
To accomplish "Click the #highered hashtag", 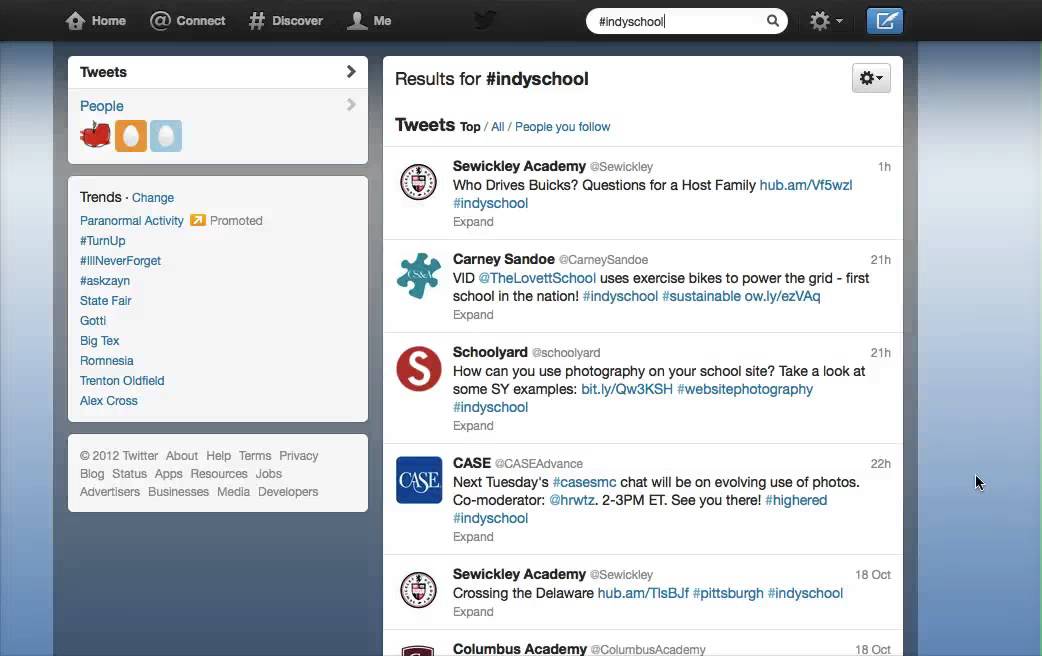I will pos(796,500).
